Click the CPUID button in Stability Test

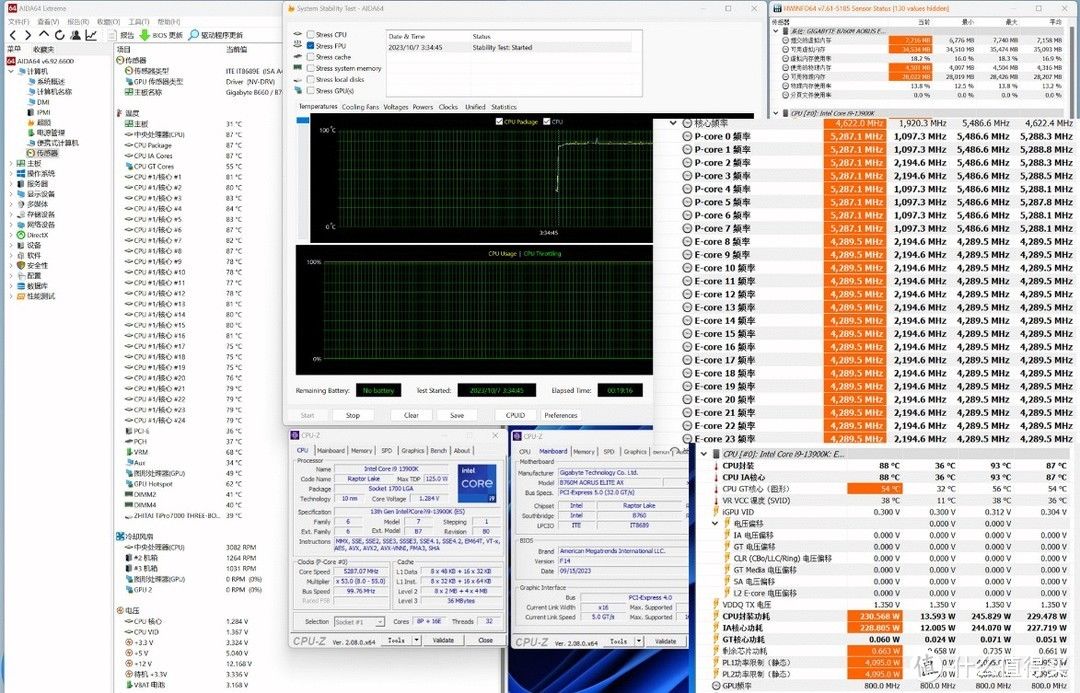pos(515,415)
